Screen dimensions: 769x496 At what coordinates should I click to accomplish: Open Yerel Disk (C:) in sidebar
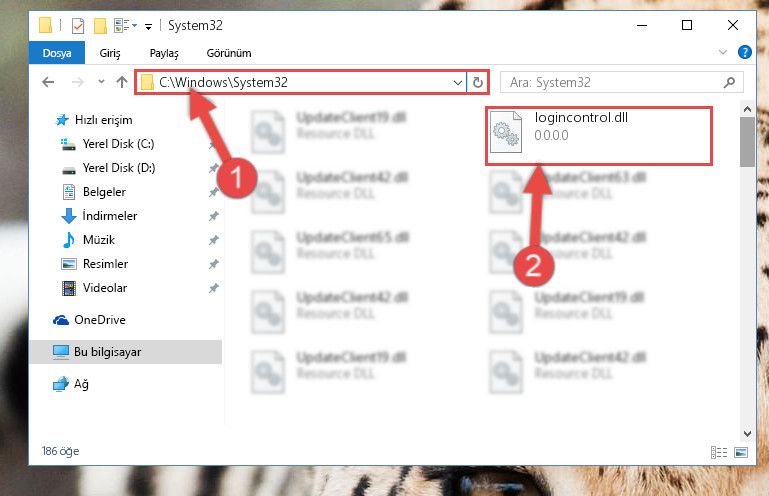click(118, 144)
